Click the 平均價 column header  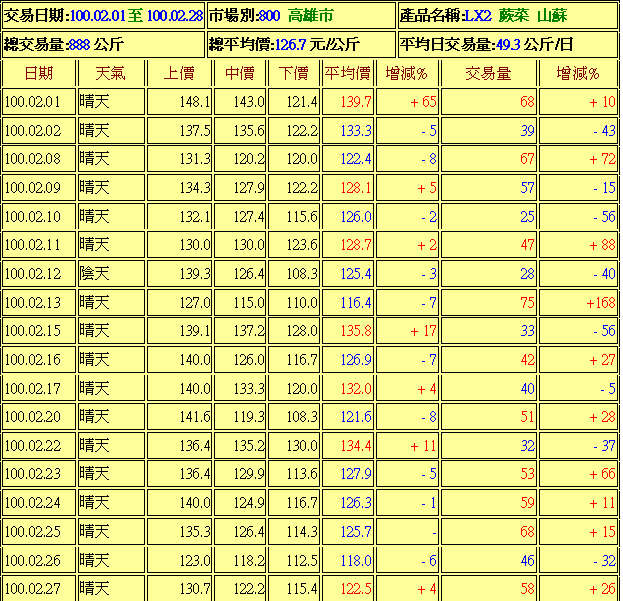(x=348, y=73)
